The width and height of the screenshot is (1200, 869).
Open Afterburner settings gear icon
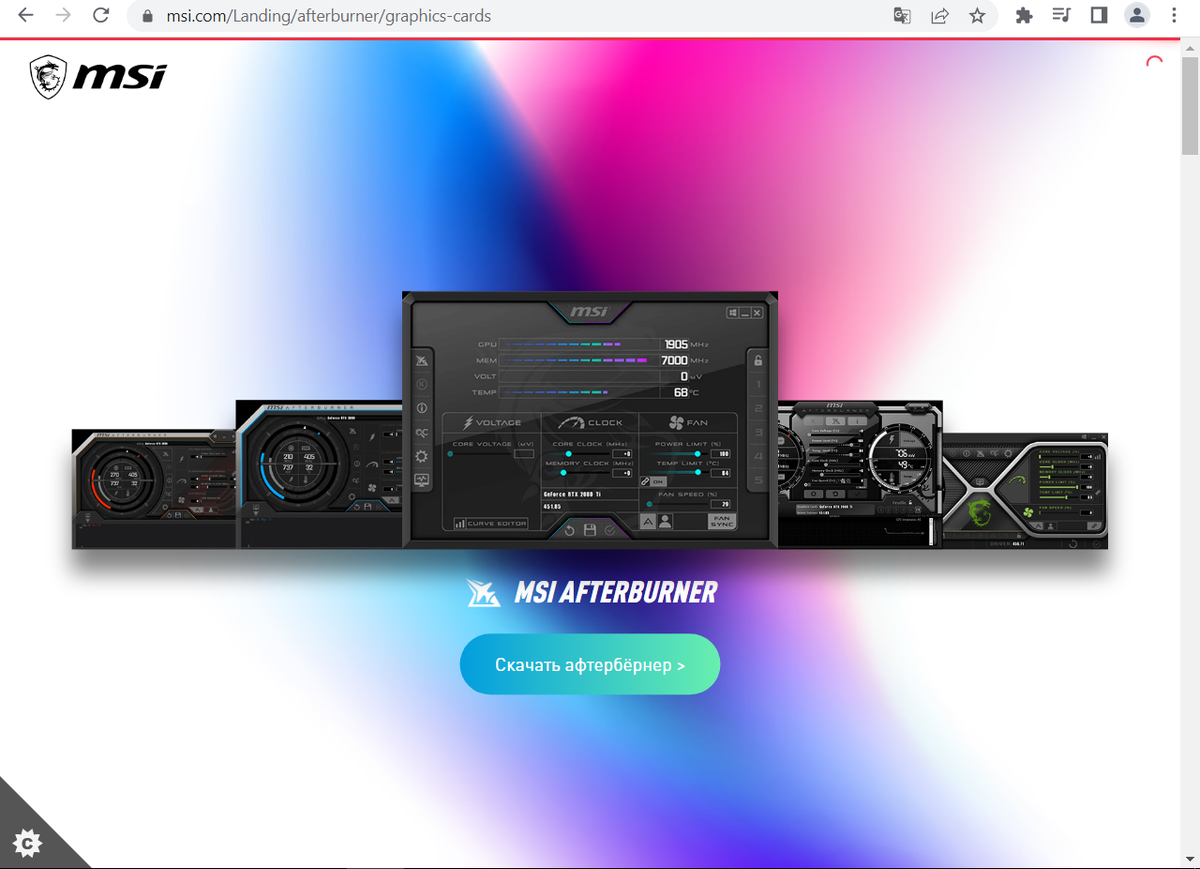point(422,456)
